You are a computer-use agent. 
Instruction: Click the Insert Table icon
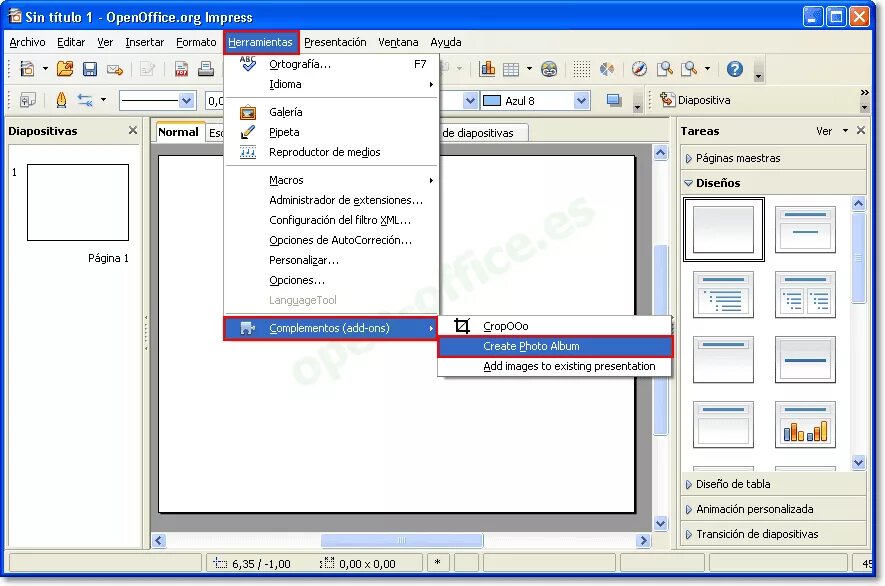[x=510, y=68]
